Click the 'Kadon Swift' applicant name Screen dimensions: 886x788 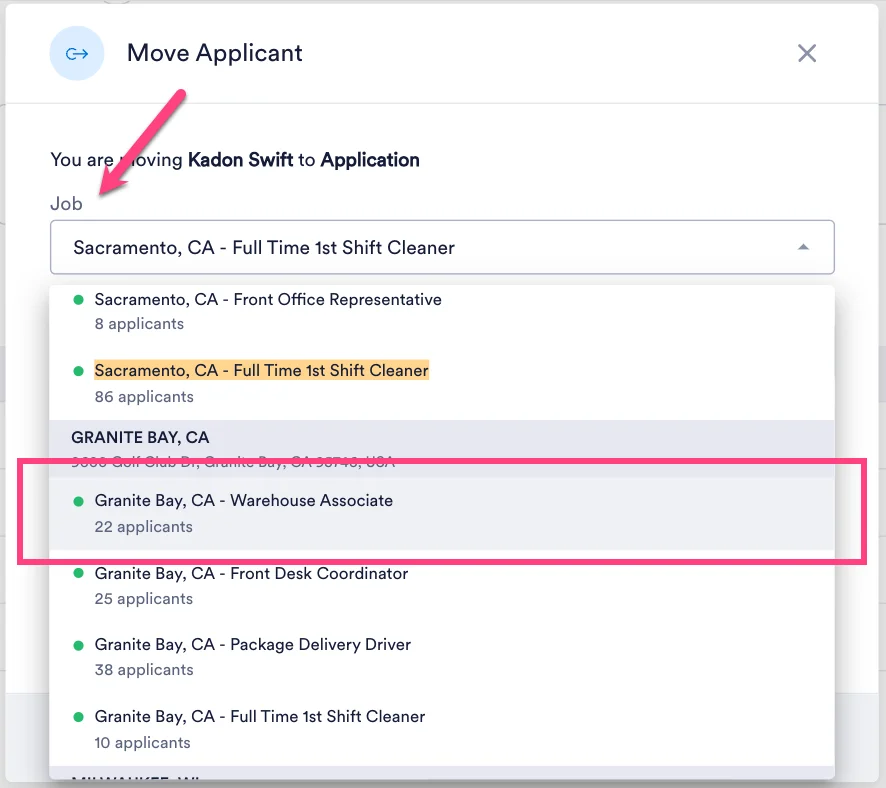[x=241, y=160]
